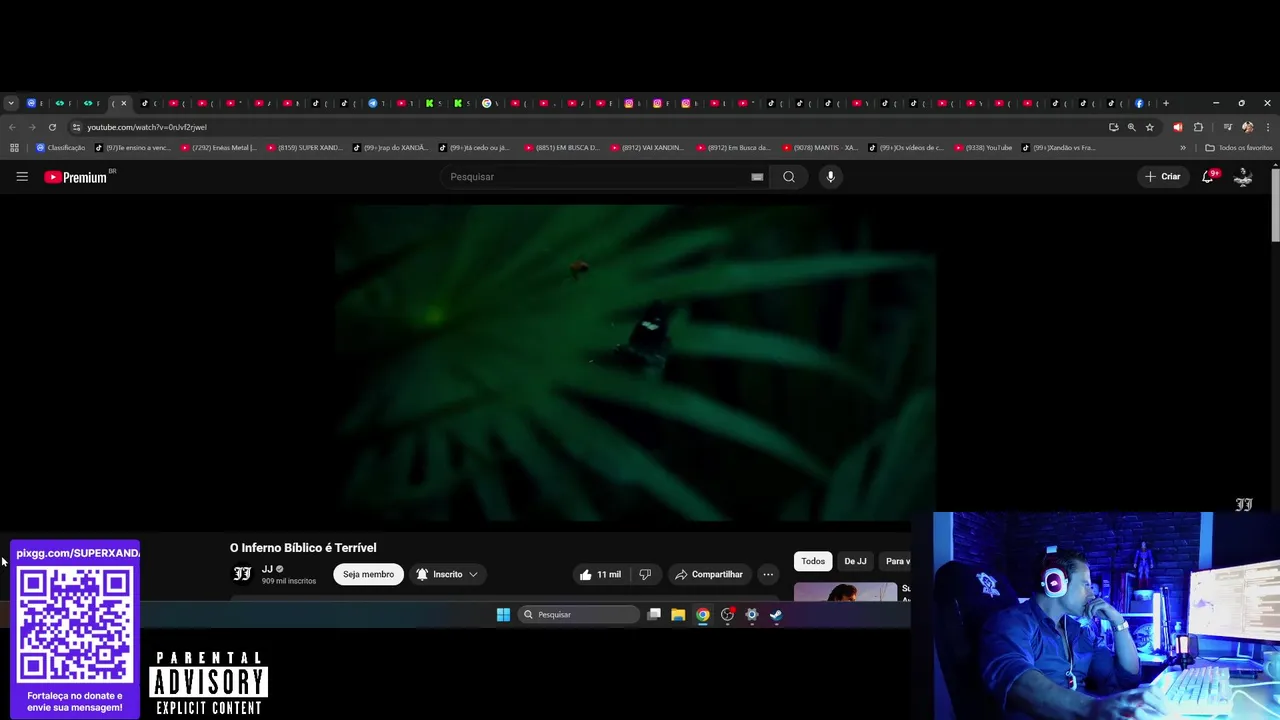Open the YouTube guide hamburger menu
1280x720 pixels.
(22, 177)
